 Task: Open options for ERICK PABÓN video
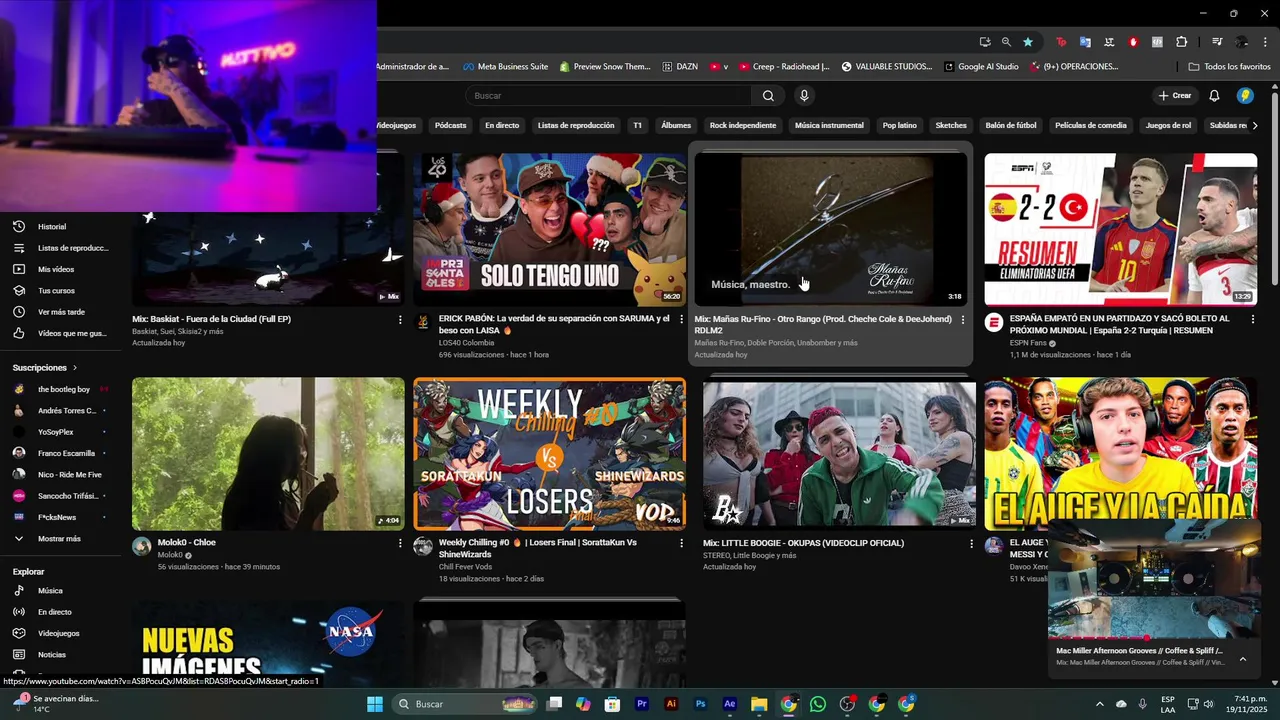pyautogui.click(x=682, y=320)
